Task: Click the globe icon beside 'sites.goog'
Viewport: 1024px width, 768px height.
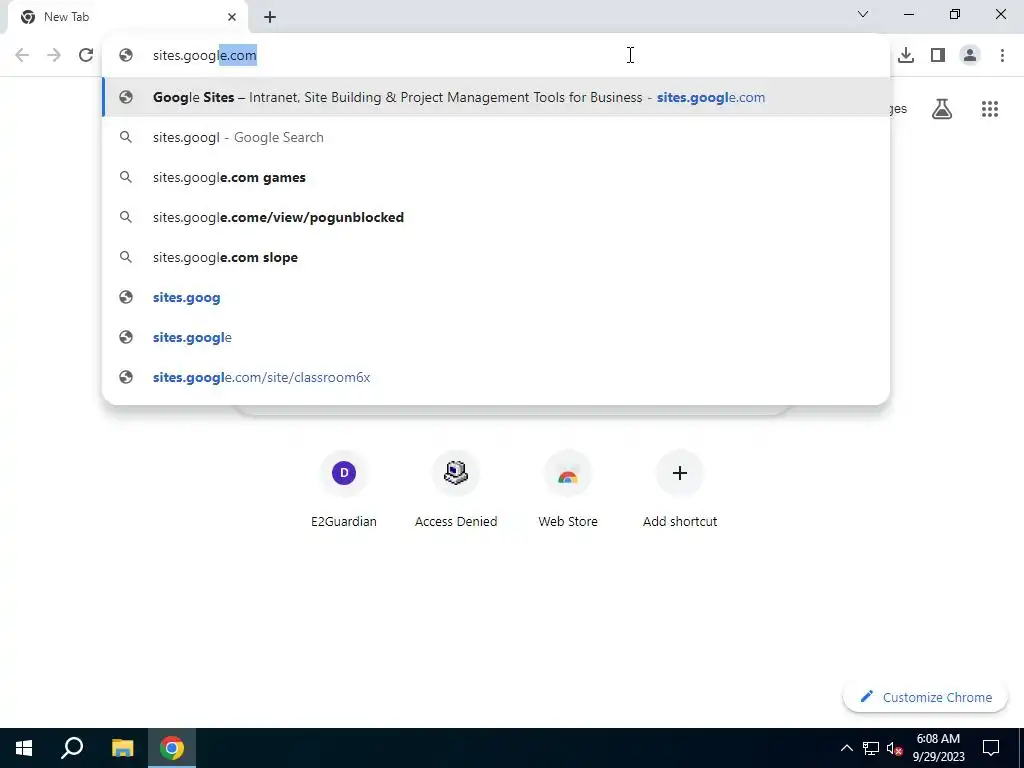Action: [x=126, y=297]
